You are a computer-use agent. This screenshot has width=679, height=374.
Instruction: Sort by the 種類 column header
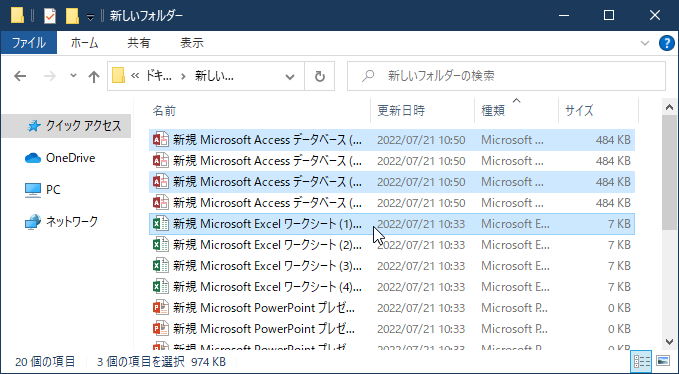(x=516, y=111)
